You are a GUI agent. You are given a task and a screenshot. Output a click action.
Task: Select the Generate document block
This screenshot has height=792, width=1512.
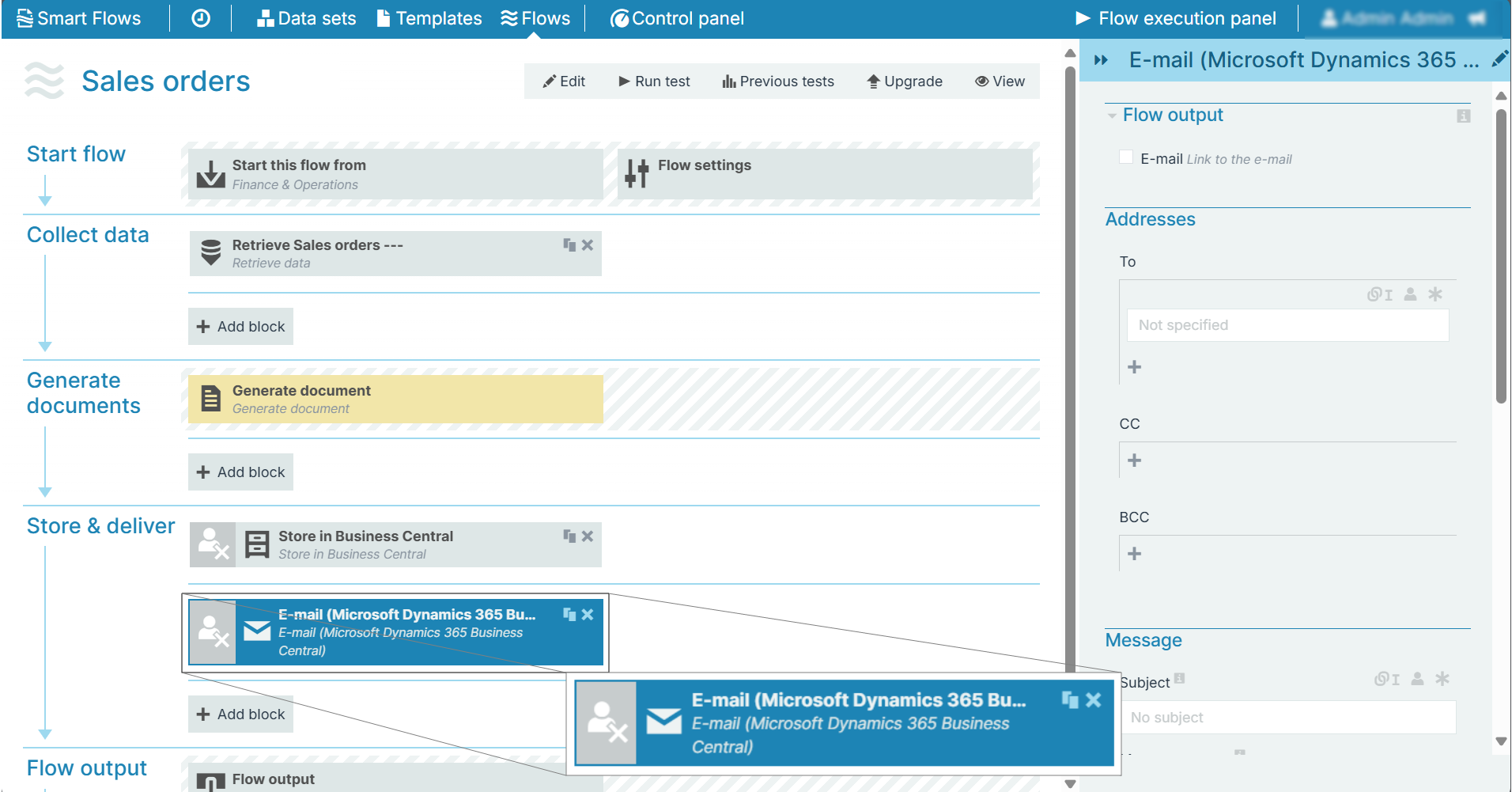click(395, 399)
